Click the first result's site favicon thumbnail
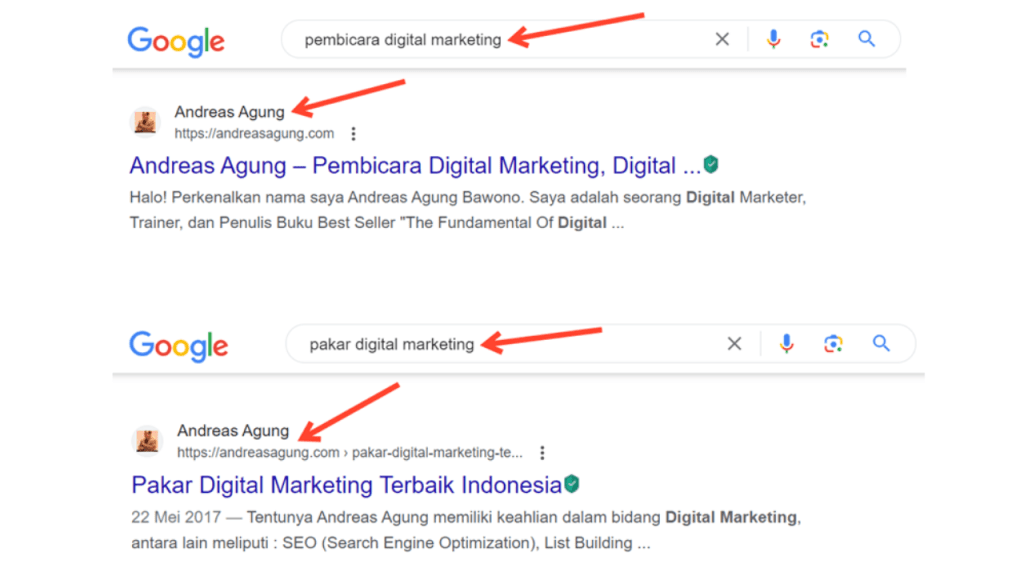This screenshot has width=1024, height=576. point(146,122)
